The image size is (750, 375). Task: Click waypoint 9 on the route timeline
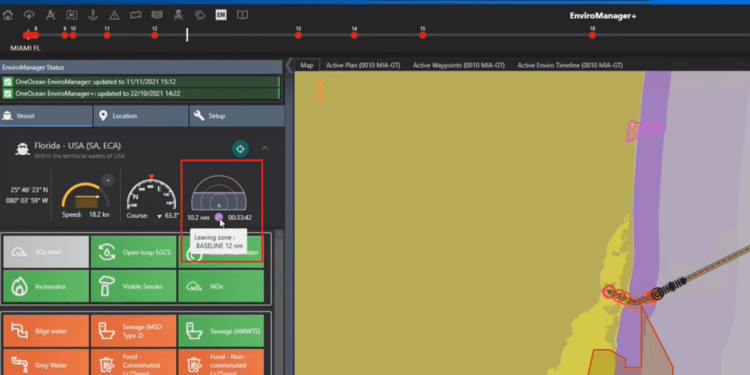65,35
